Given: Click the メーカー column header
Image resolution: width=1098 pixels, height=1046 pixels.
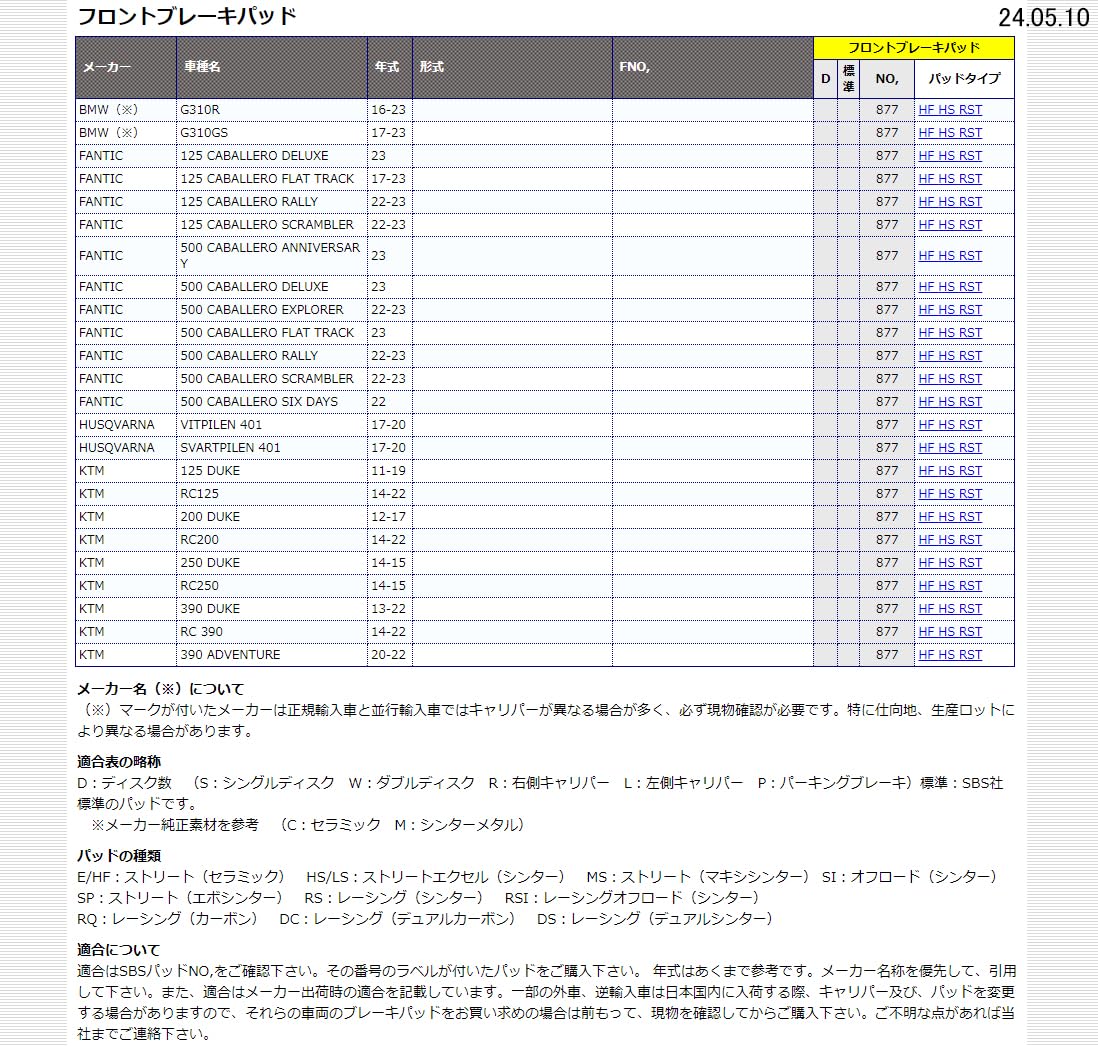Looking at the screenshot, I should tap(126, 67).
